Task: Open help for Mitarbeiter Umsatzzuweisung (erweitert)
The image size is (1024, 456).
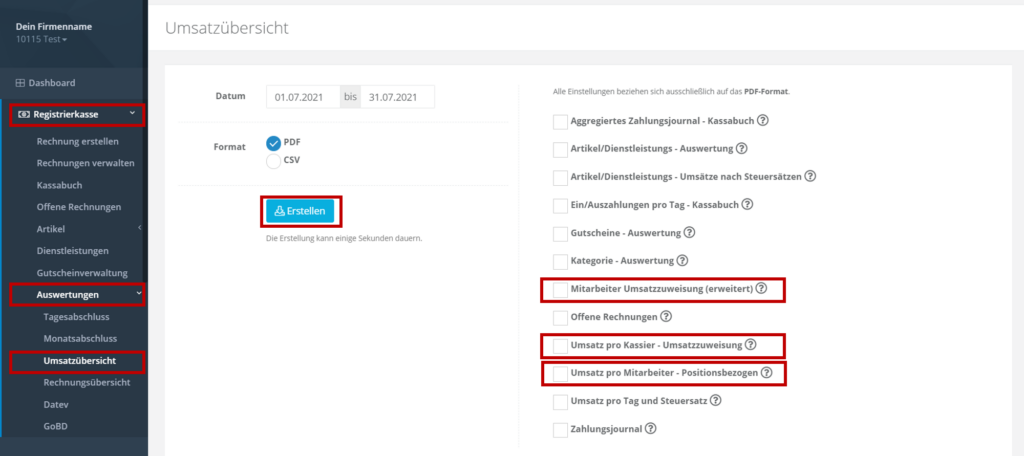Action: 761,288
